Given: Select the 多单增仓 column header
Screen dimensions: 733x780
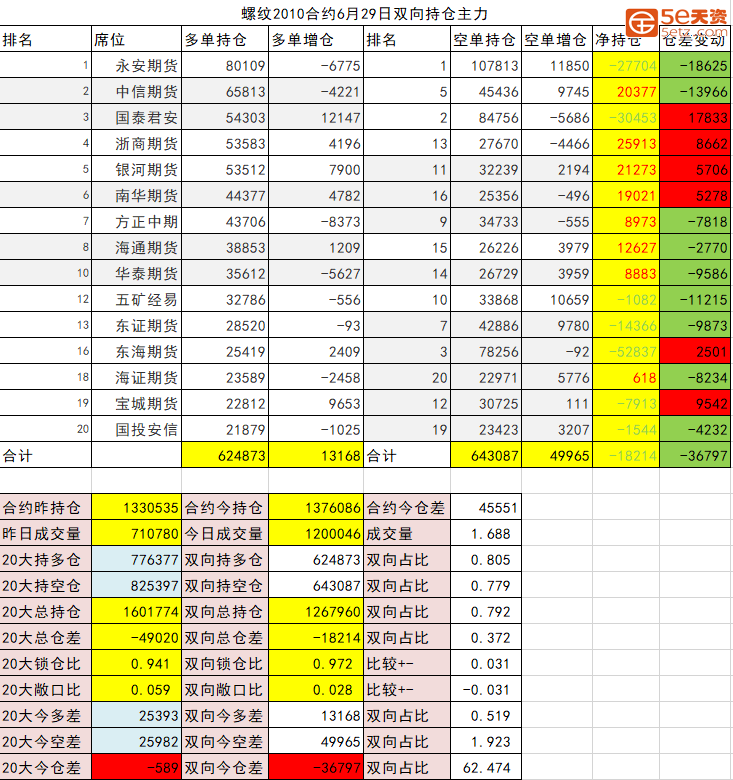Looking at the screenshot, I should (316, 39).
